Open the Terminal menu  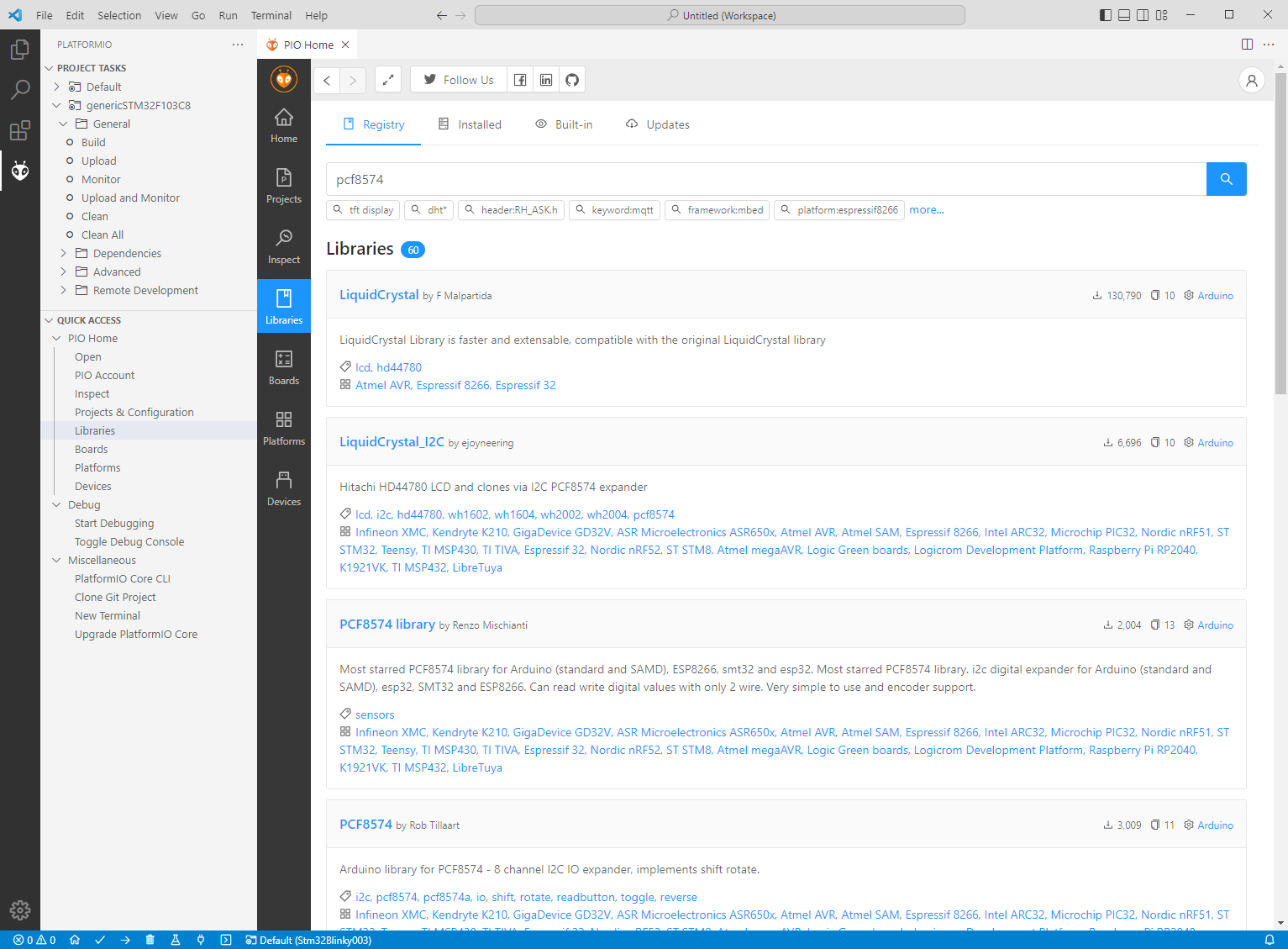(x=271, y=15)
